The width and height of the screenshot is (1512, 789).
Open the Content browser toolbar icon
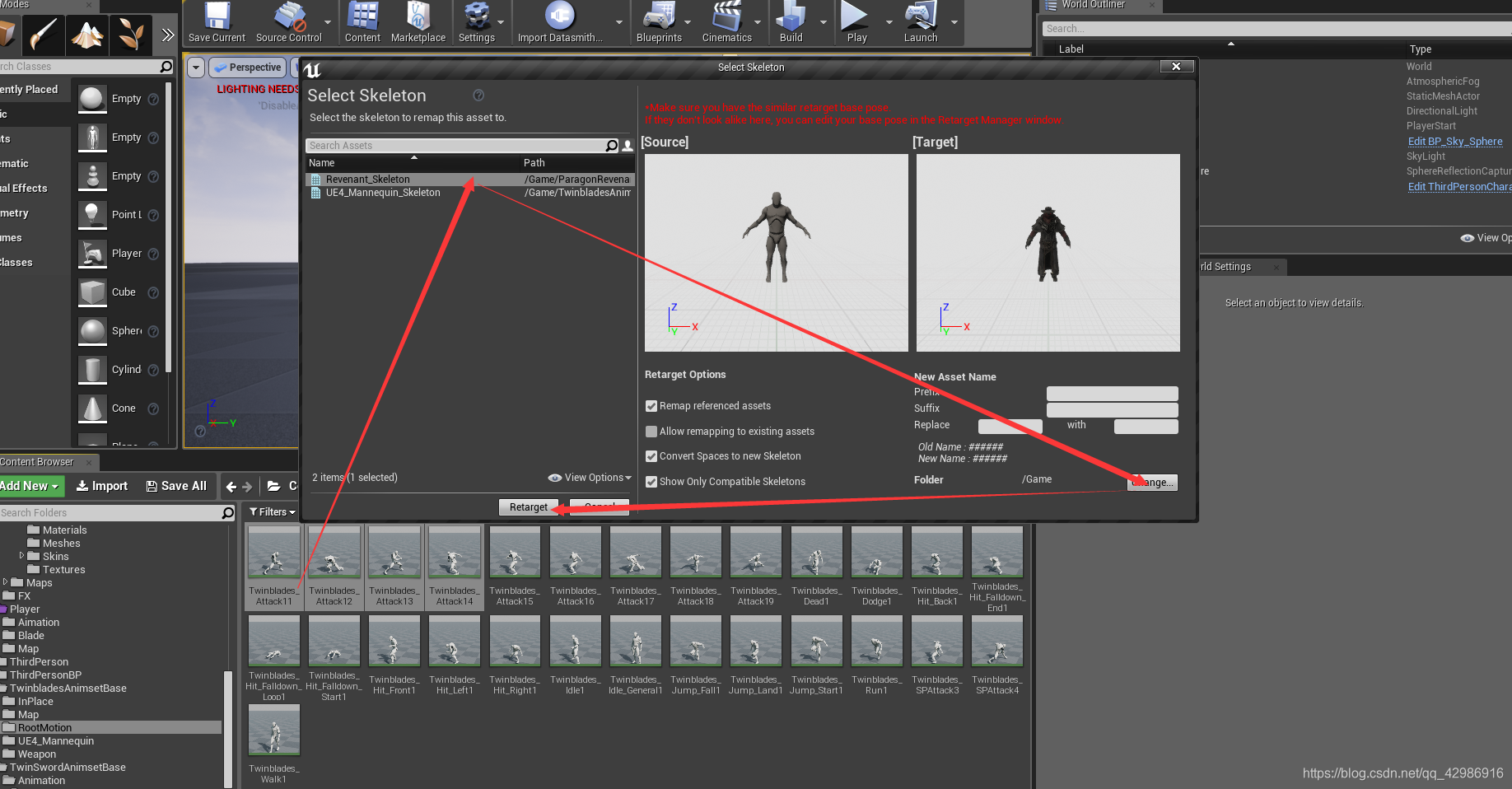point(362,22)
